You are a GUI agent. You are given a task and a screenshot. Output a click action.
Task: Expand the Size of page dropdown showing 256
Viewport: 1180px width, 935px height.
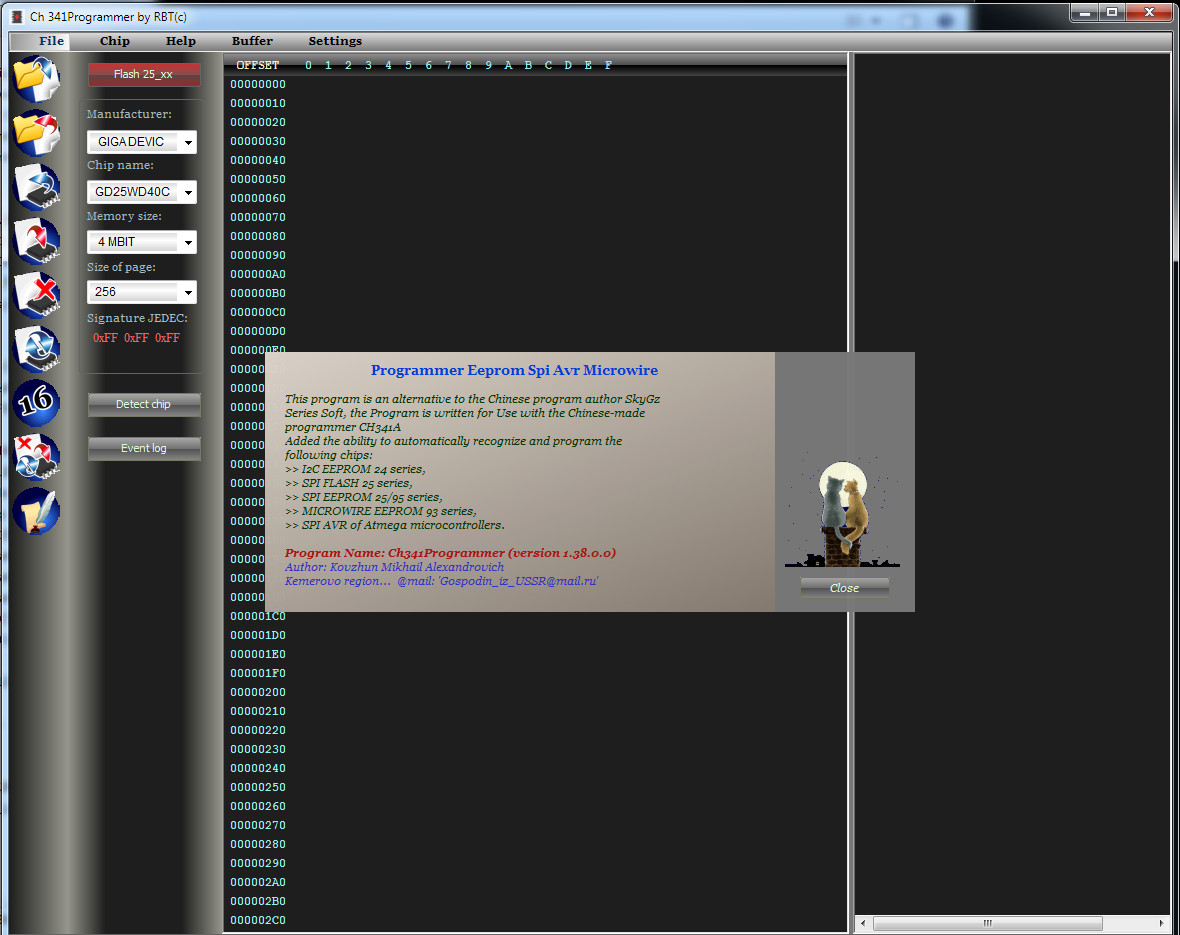tap(141, 292)
